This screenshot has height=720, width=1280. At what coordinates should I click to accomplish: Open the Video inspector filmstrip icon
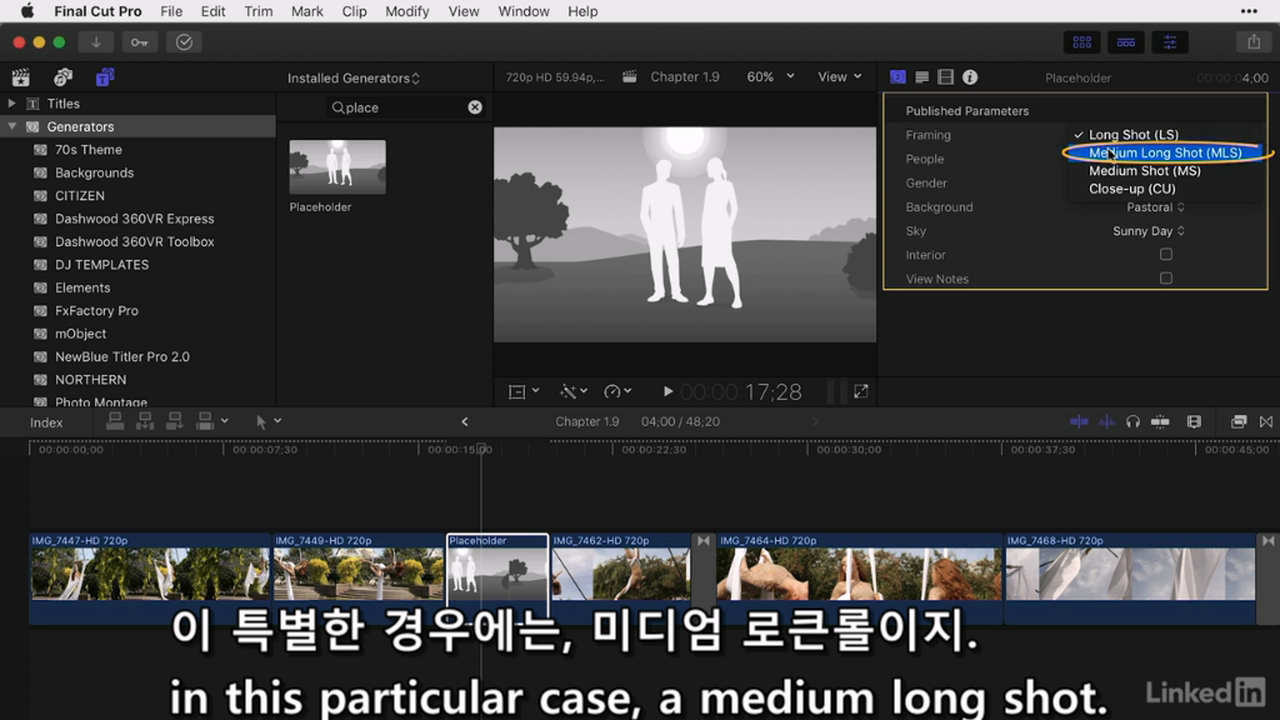pyautogui.click(x=946, y=77)
